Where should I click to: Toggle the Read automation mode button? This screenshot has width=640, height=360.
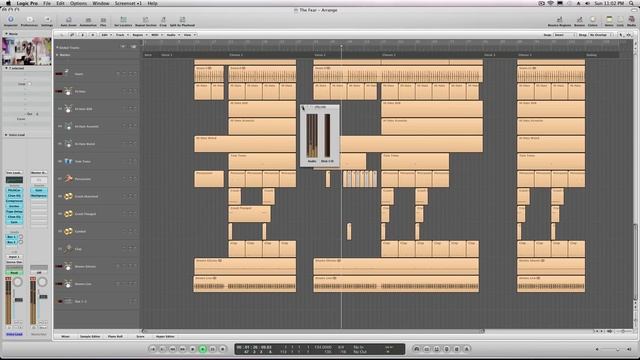(14, 273)
